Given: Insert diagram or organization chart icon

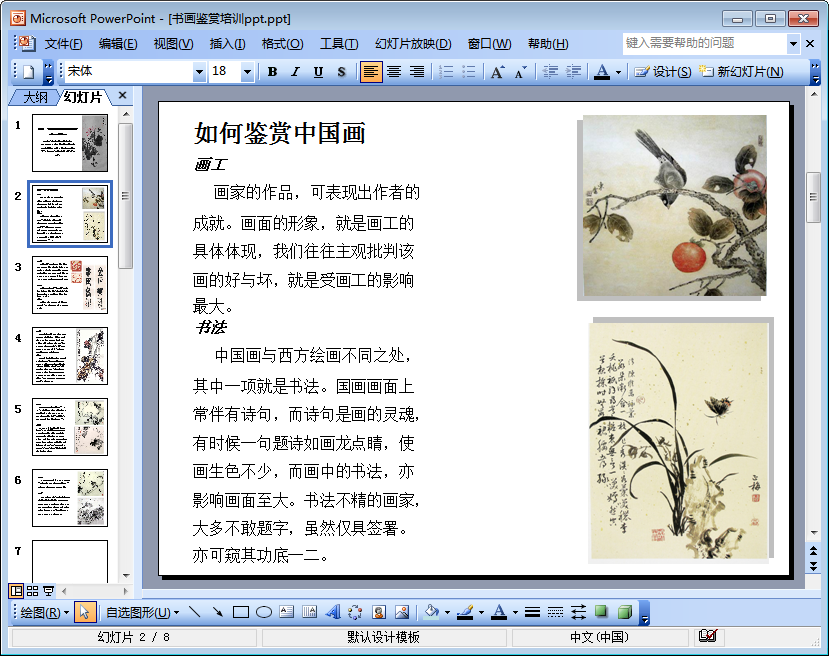Looking at the screenshot, I should click(x=355, y=613).
